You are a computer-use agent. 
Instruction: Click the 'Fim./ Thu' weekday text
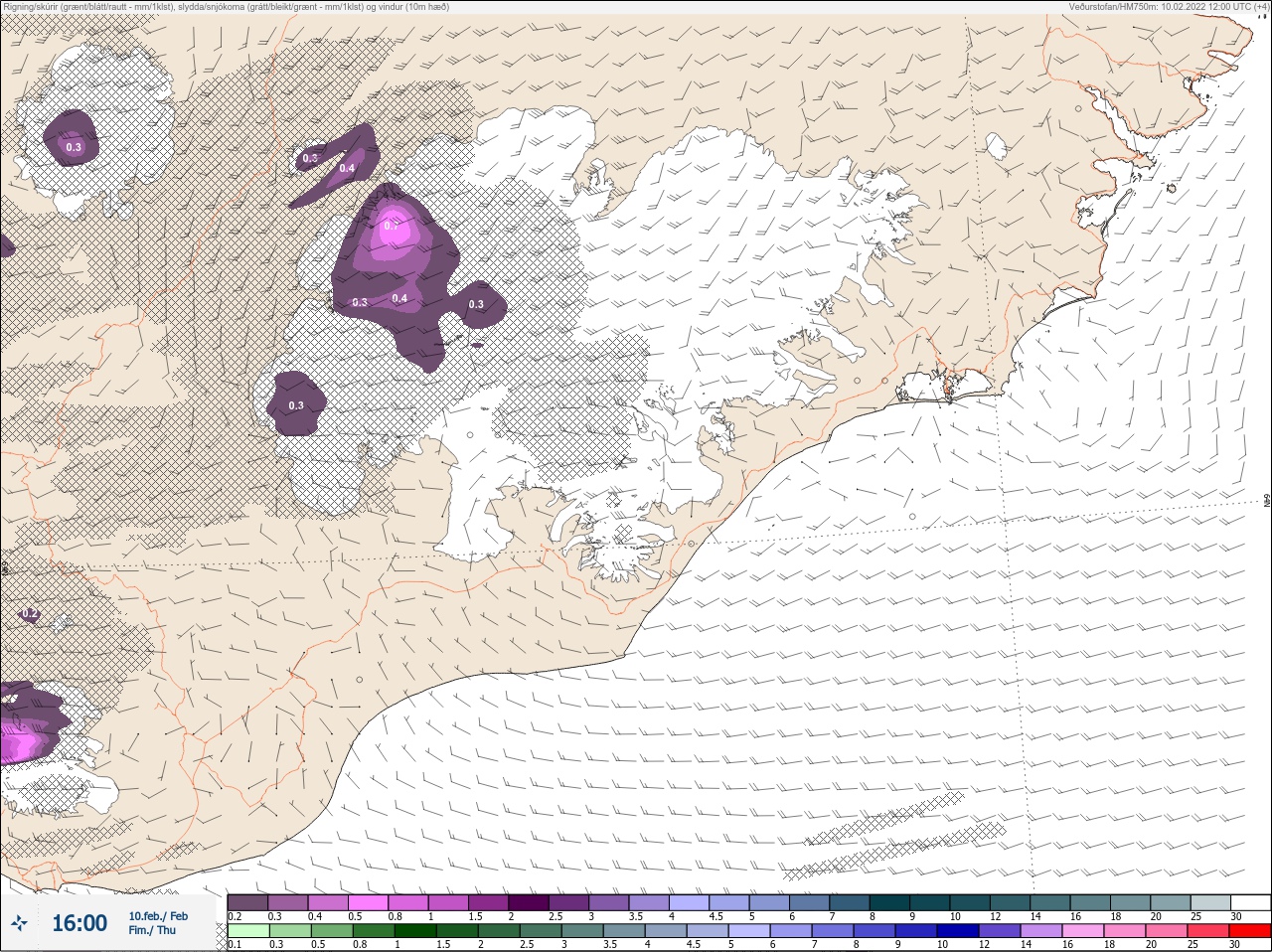point(152,930)
